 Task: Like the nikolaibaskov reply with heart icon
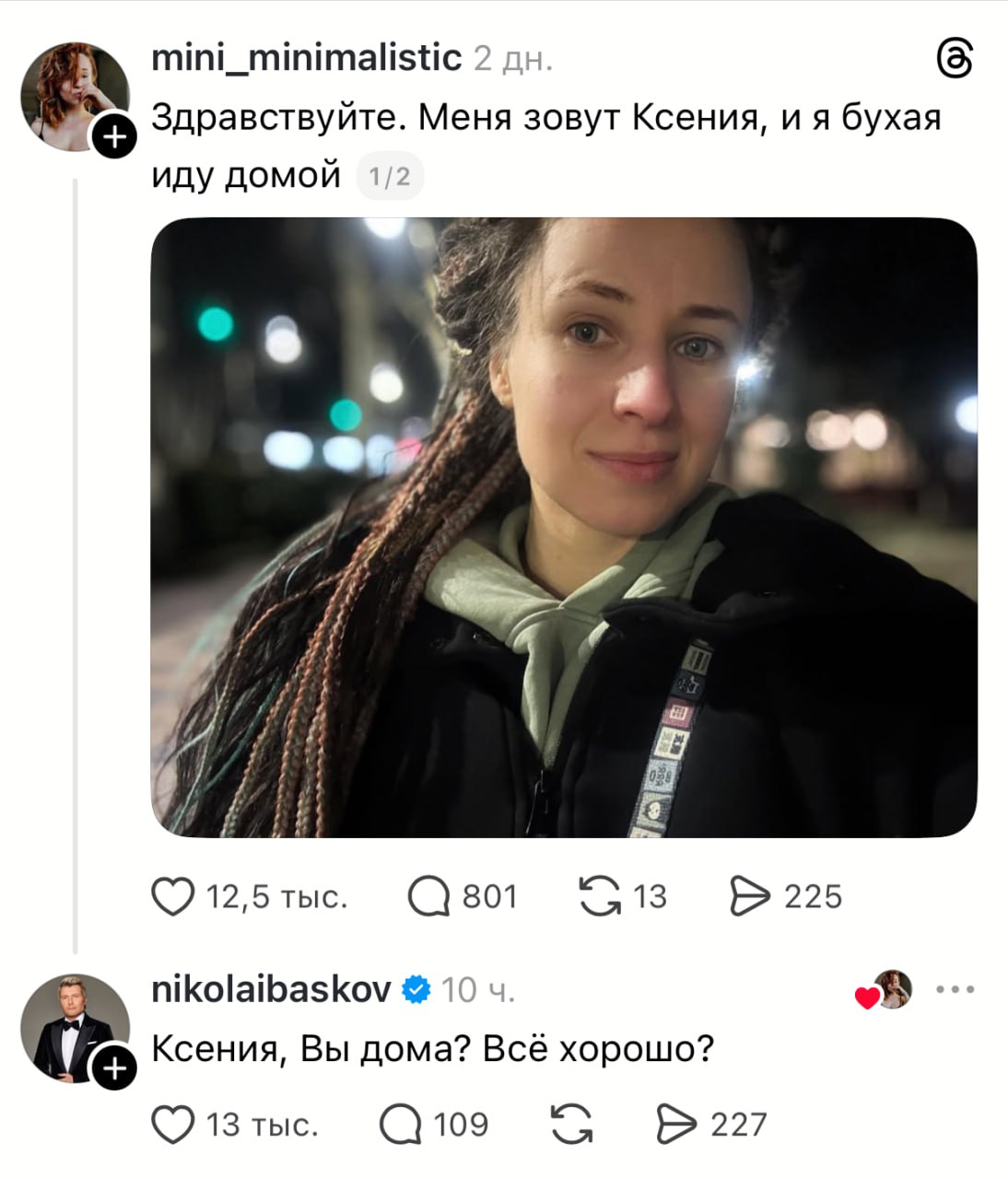172,1125
